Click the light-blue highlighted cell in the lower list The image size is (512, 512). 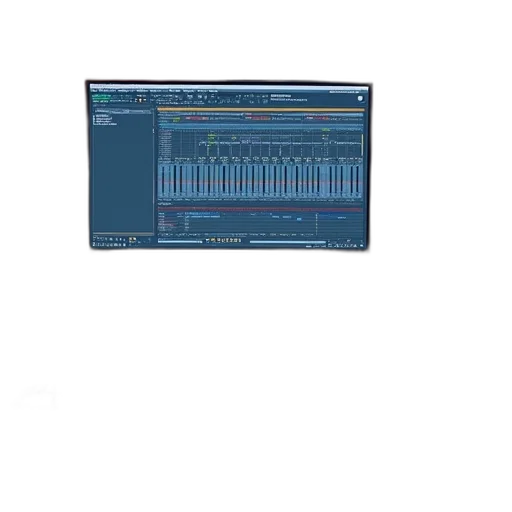point(299,219)
